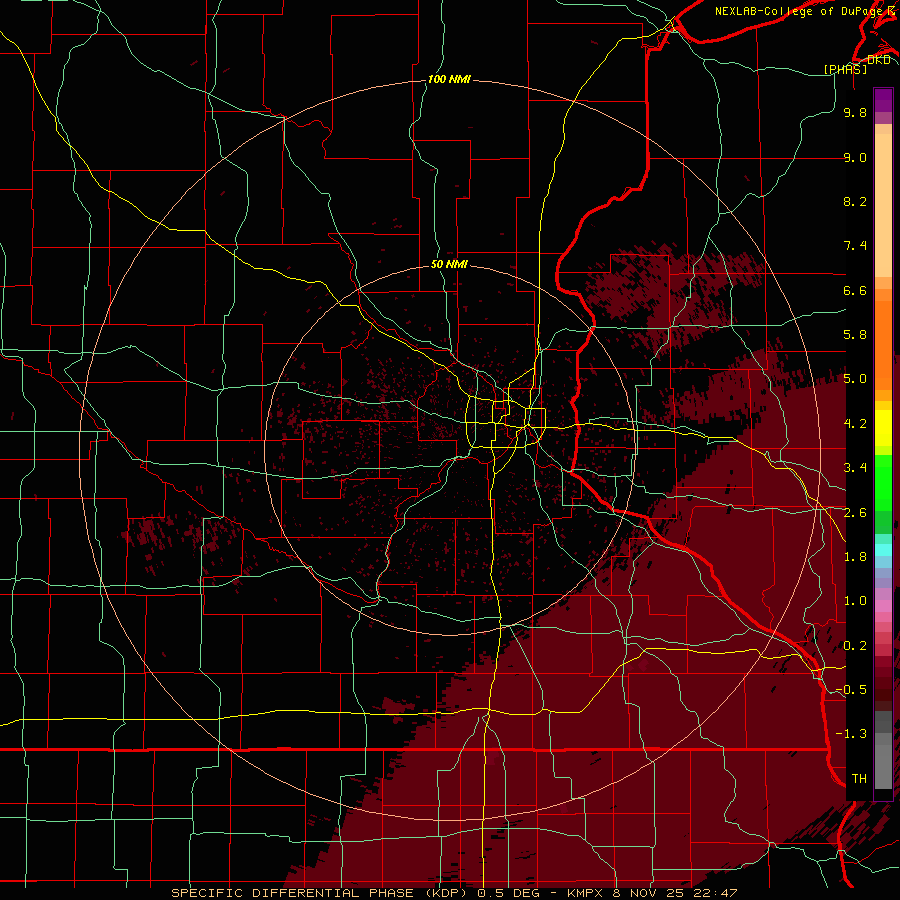Click the 1.0 value on color scale
The height and width of the screenshot is (900, 900).
click(855, 601)
